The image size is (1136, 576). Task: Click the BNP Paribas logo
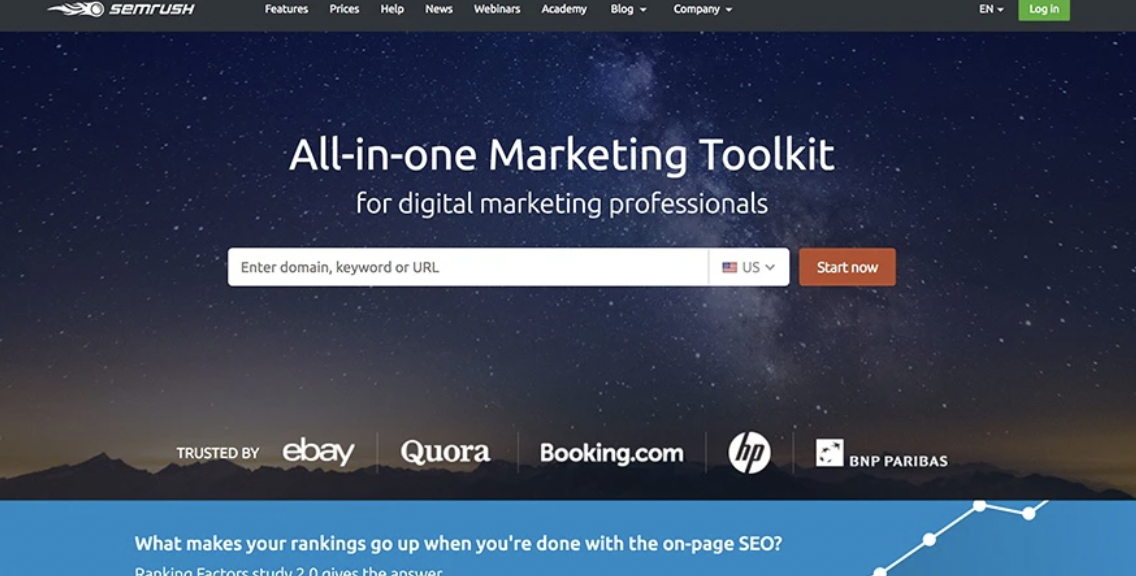pyautogui.click(x=881, y=454)
